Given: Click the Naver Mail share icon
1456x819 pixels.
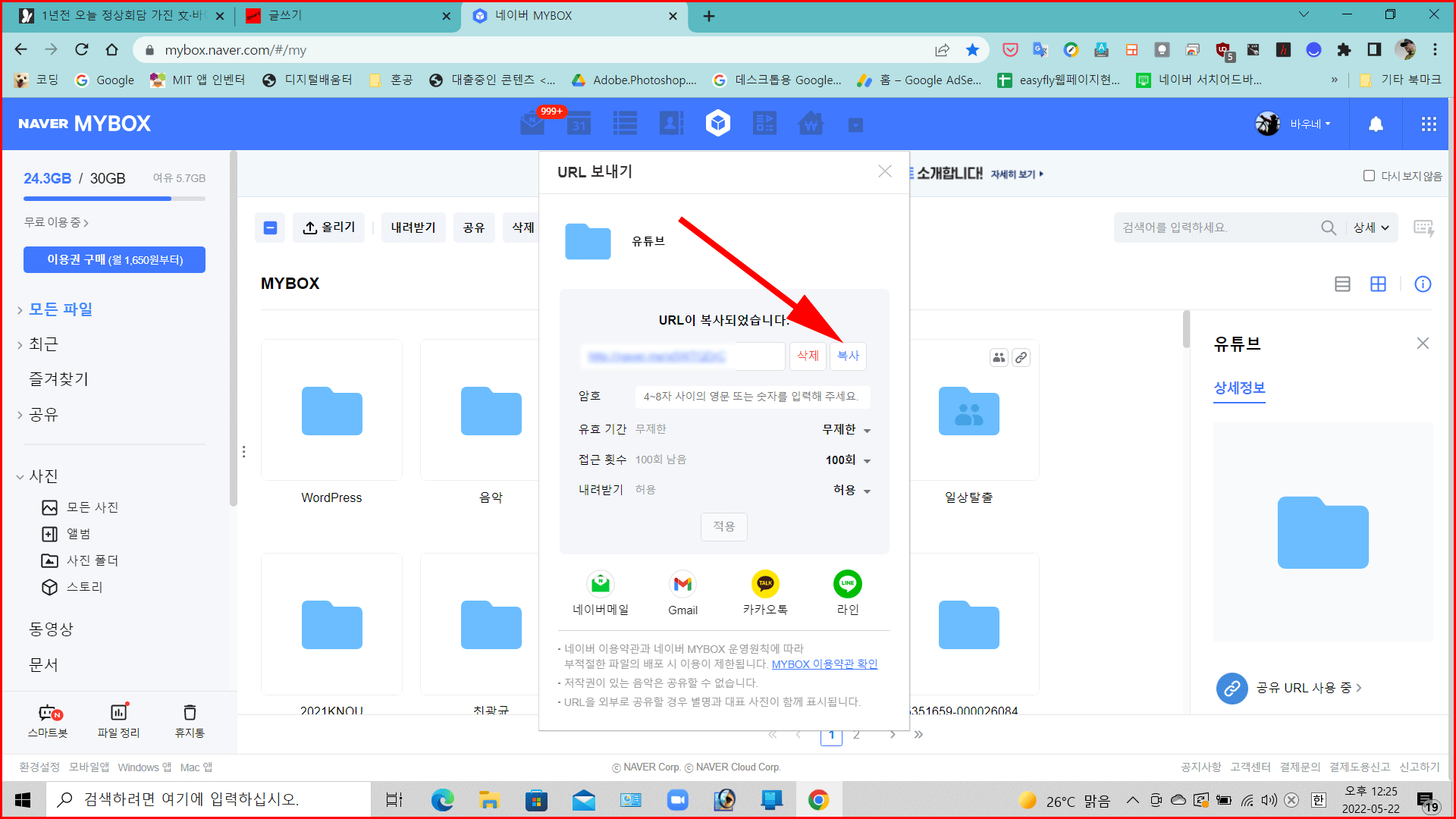Looking at the screenshot, I should pos(601,584).
